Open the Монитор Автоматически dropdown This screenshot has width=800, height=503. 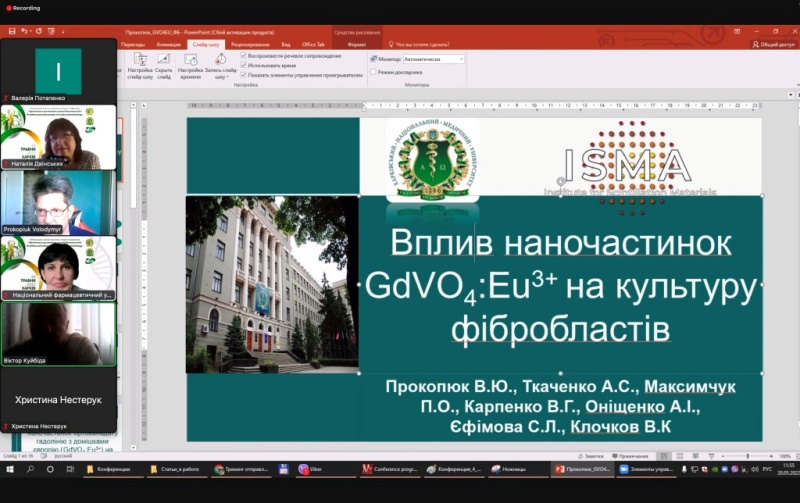coord(434,59)
